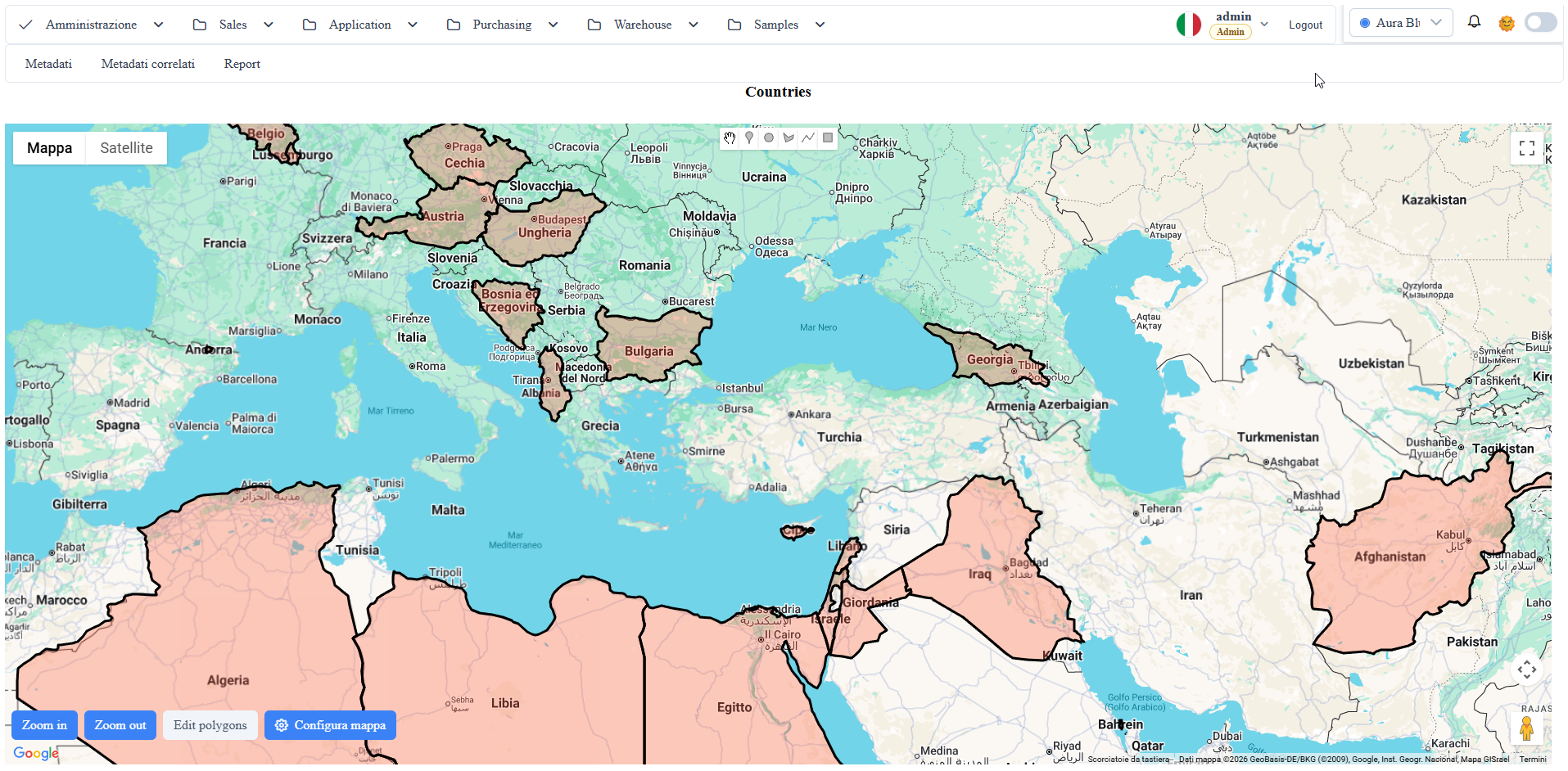
Task: Click the Logout link
Action: point(1305,25)
